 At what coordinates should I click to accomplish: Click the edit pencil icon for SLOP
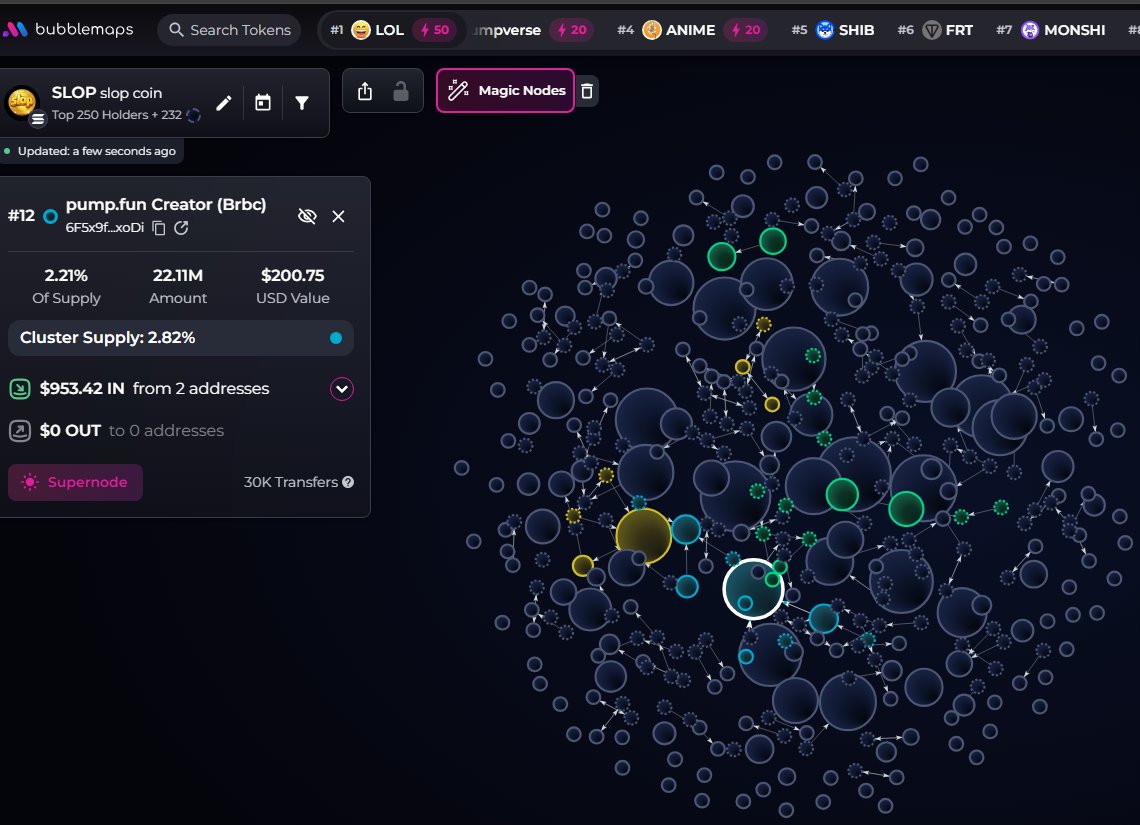224,103
